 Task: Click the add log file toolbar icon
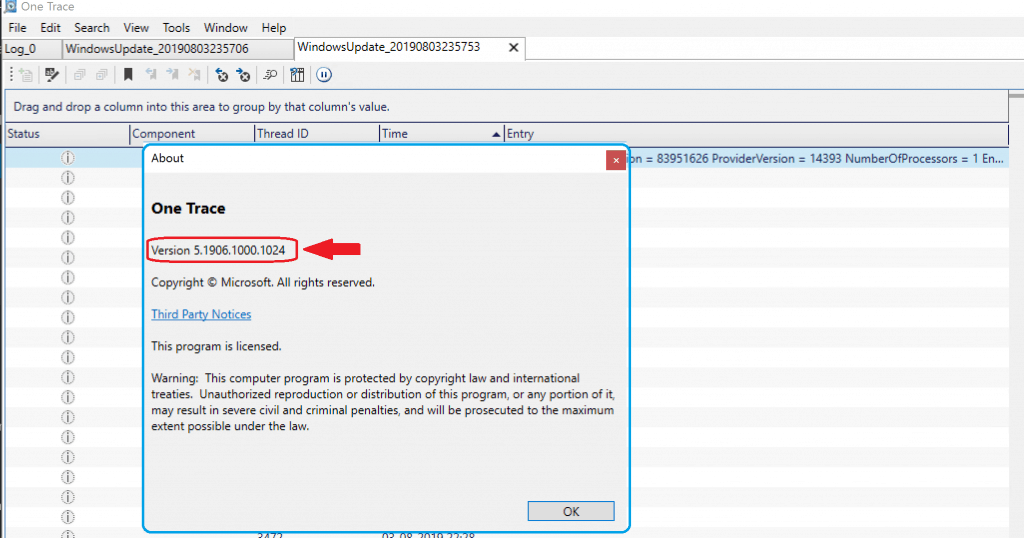[25, 75]
